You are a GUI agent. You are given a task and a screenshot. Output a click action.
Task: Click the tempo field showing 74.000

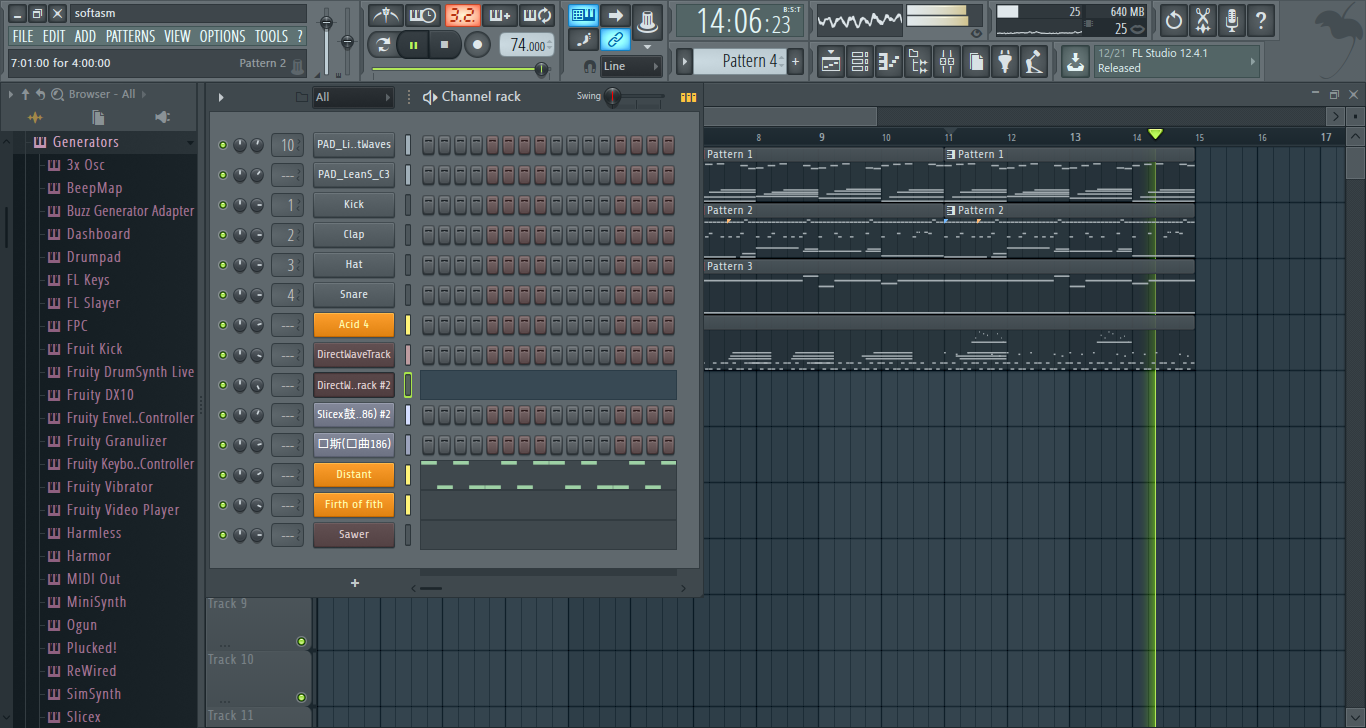coord(527,45)
